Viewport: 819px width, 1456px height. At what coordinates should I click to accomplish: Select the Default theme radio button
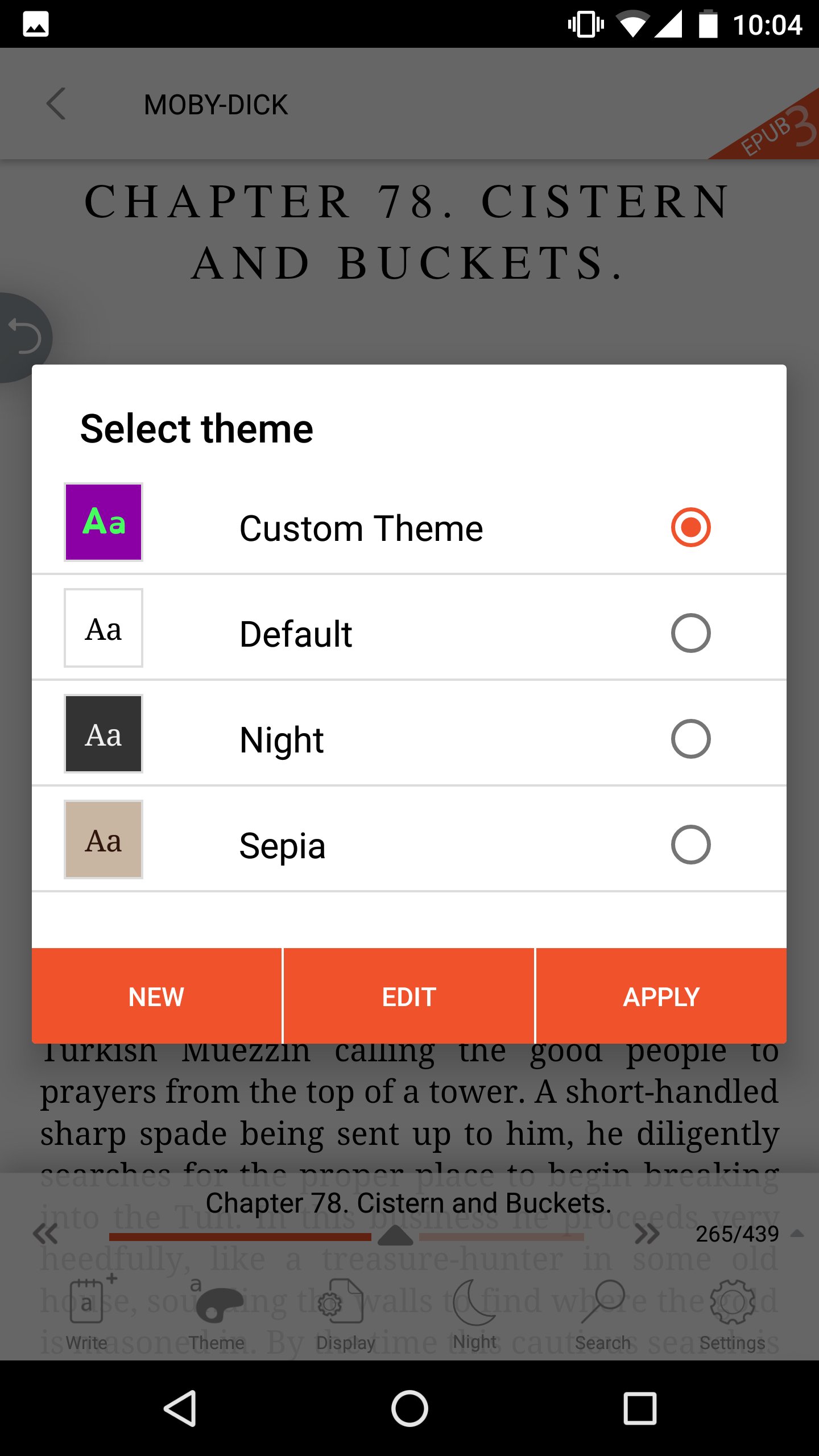click(x=690, y=633)
